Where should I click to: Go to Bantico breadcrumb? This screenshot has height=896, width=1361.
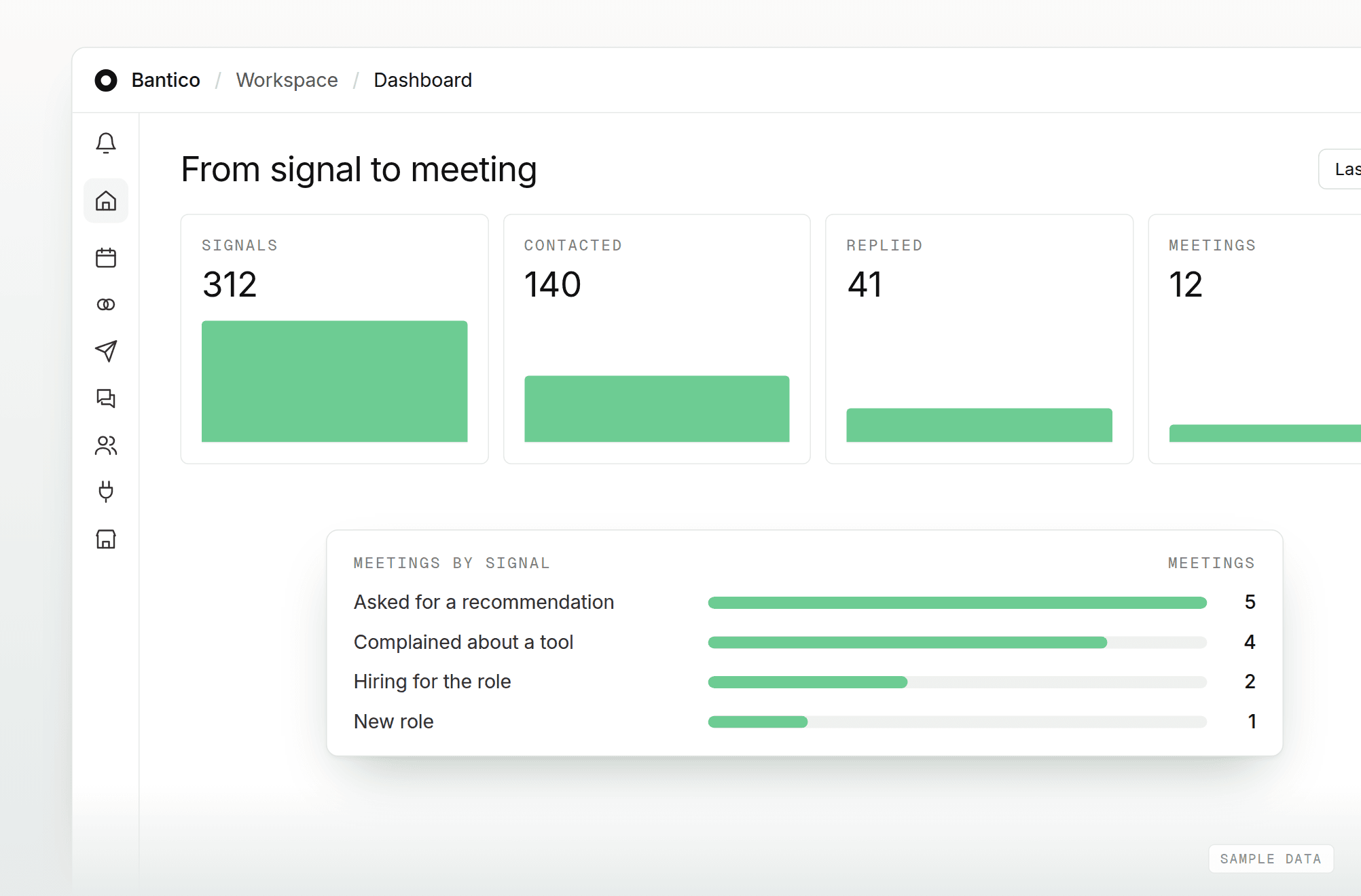pos(166,80)
